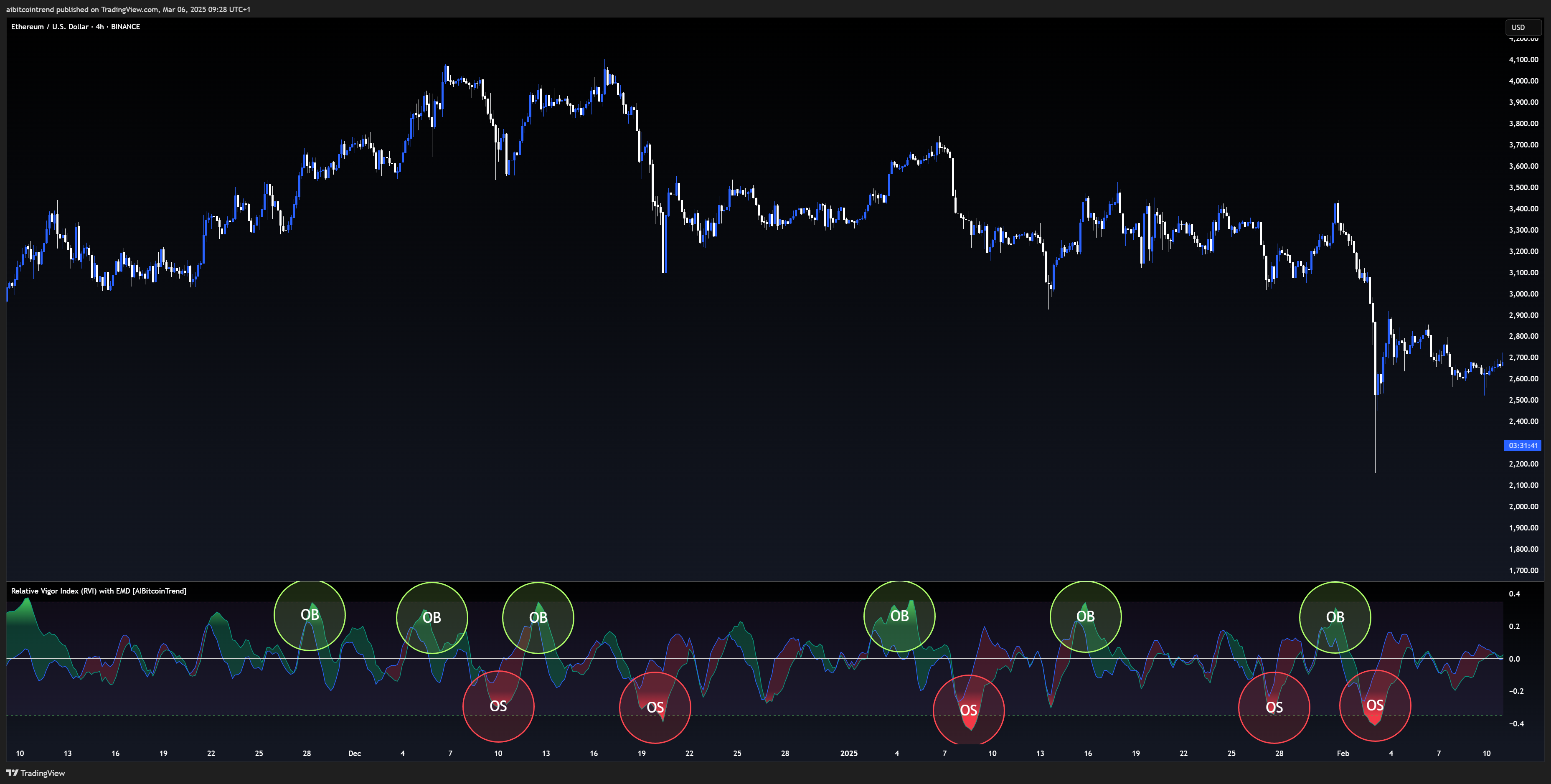Click the 2,800.00 price scale label

click(1523, 336)
